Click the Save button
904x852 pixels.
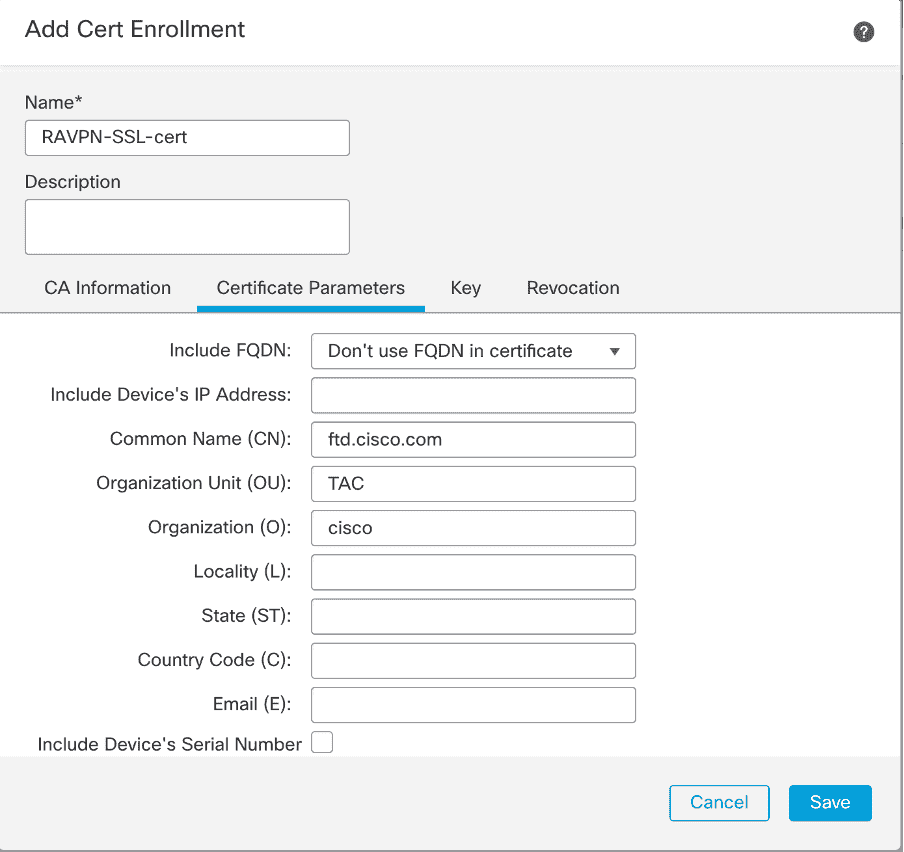(x=830, y=802)
